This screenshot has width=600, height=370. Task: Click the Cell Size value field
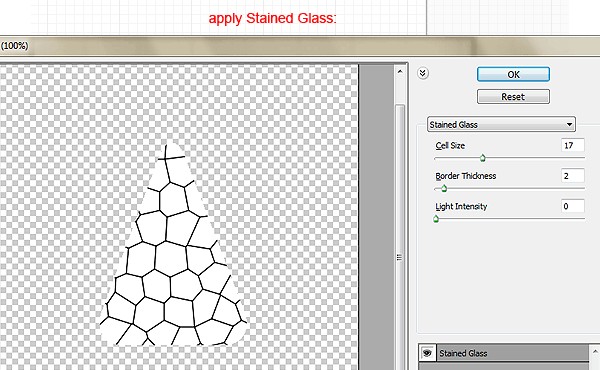[x=573, y=145]
